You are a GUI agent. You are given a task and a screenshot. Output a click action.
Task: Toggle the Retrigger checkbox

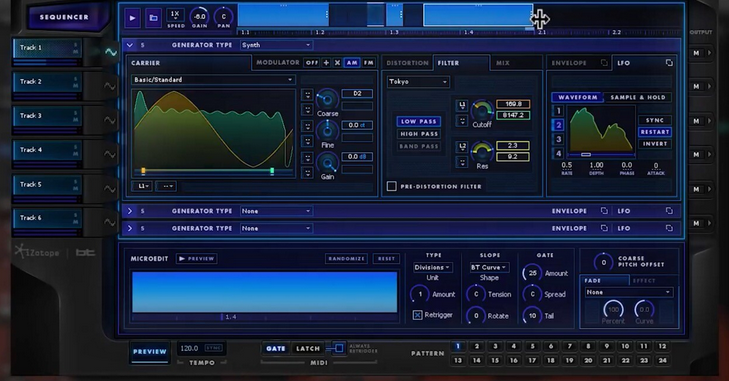click(417, 315)
